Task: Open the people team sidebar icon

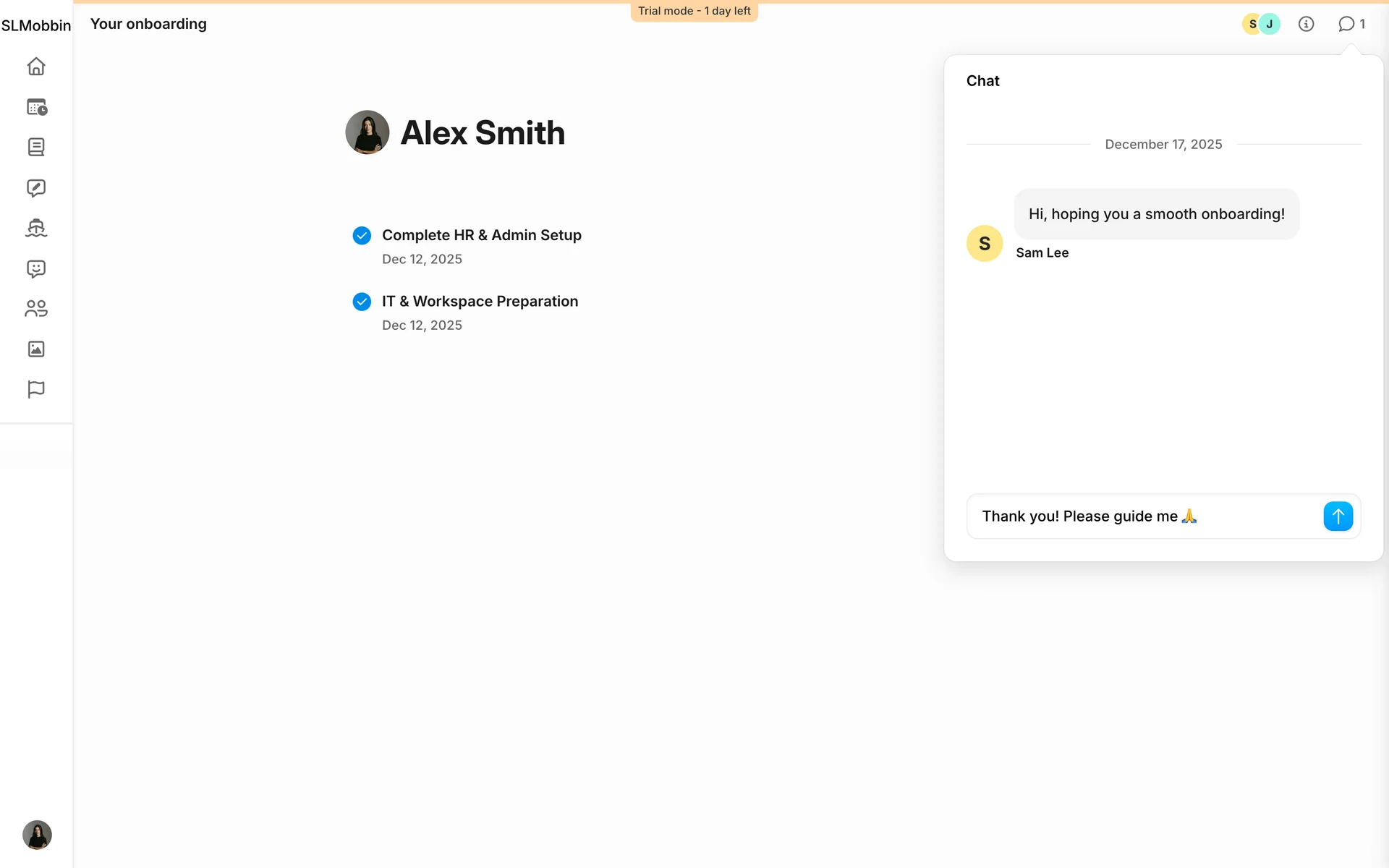Action: 36,309
